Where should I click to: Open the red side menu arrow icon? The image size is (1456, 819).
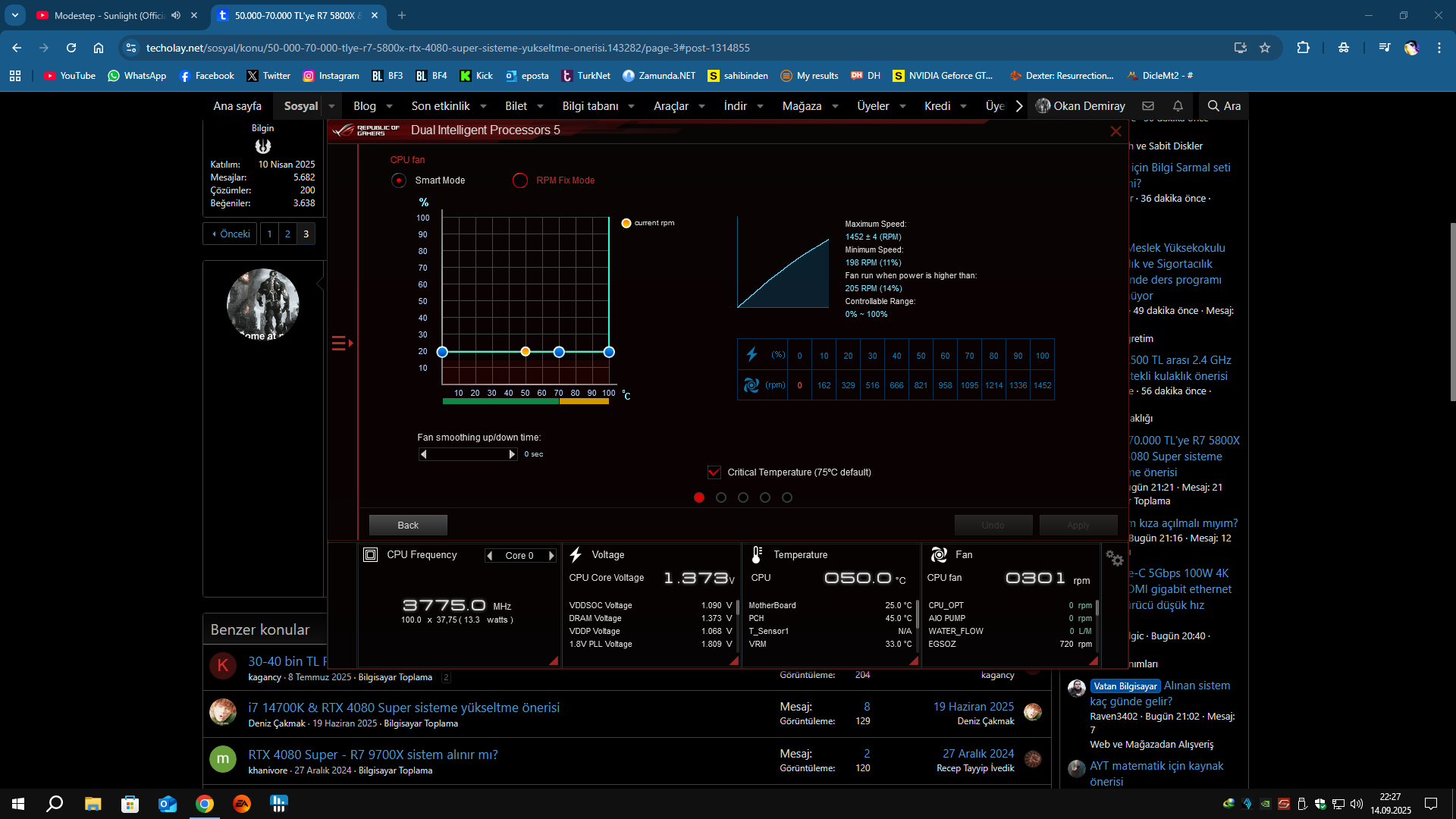(343, 344)
